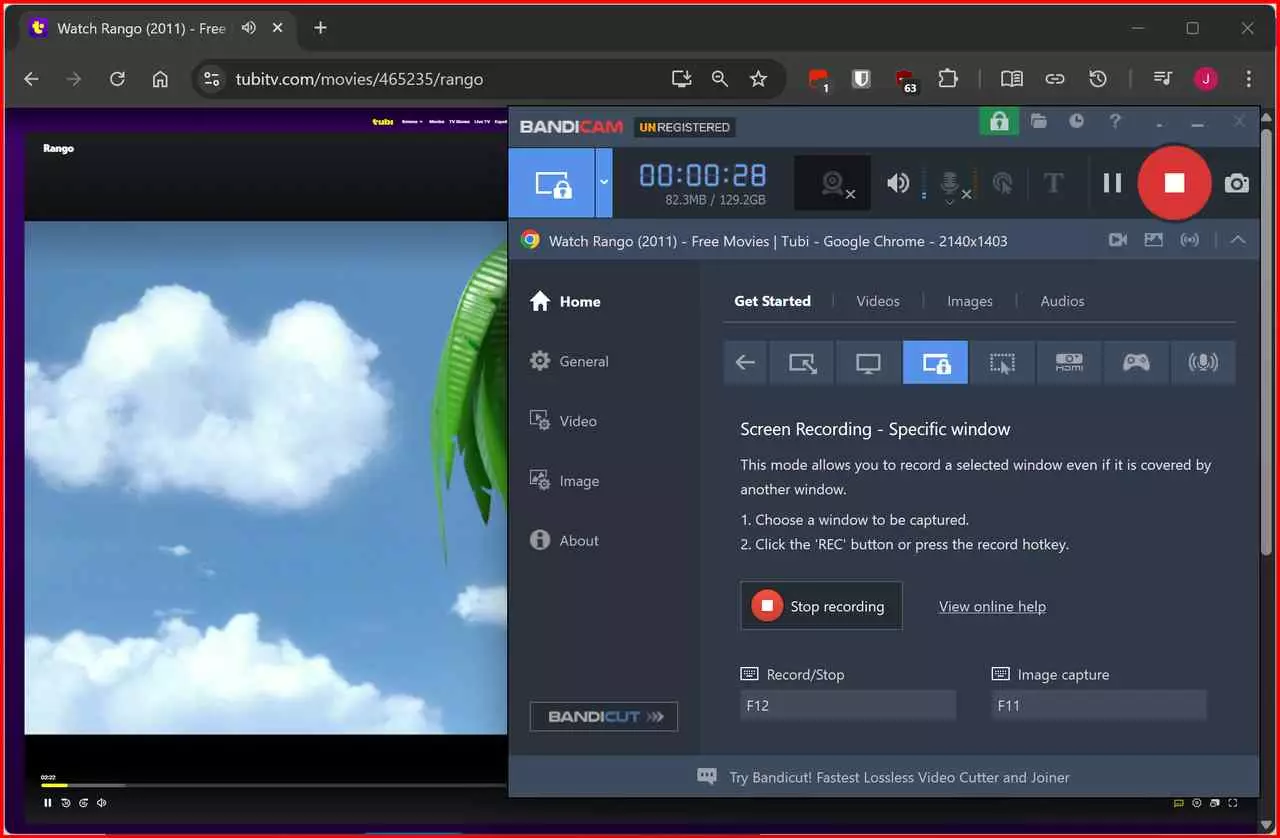Click the specific window mode button in header
This screenshot has width=1280, height=838.
click(552, 183)
